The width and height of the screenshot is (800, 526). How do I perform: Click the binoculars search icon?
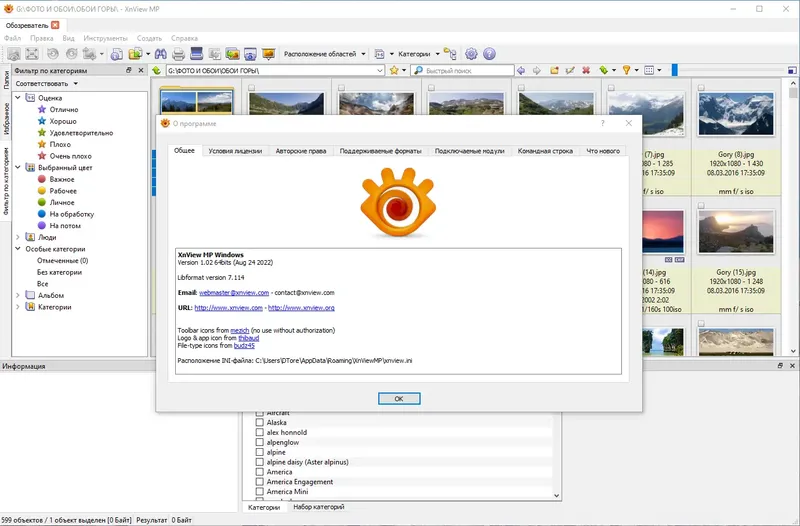pyautogui.click(x=161, y=54)
